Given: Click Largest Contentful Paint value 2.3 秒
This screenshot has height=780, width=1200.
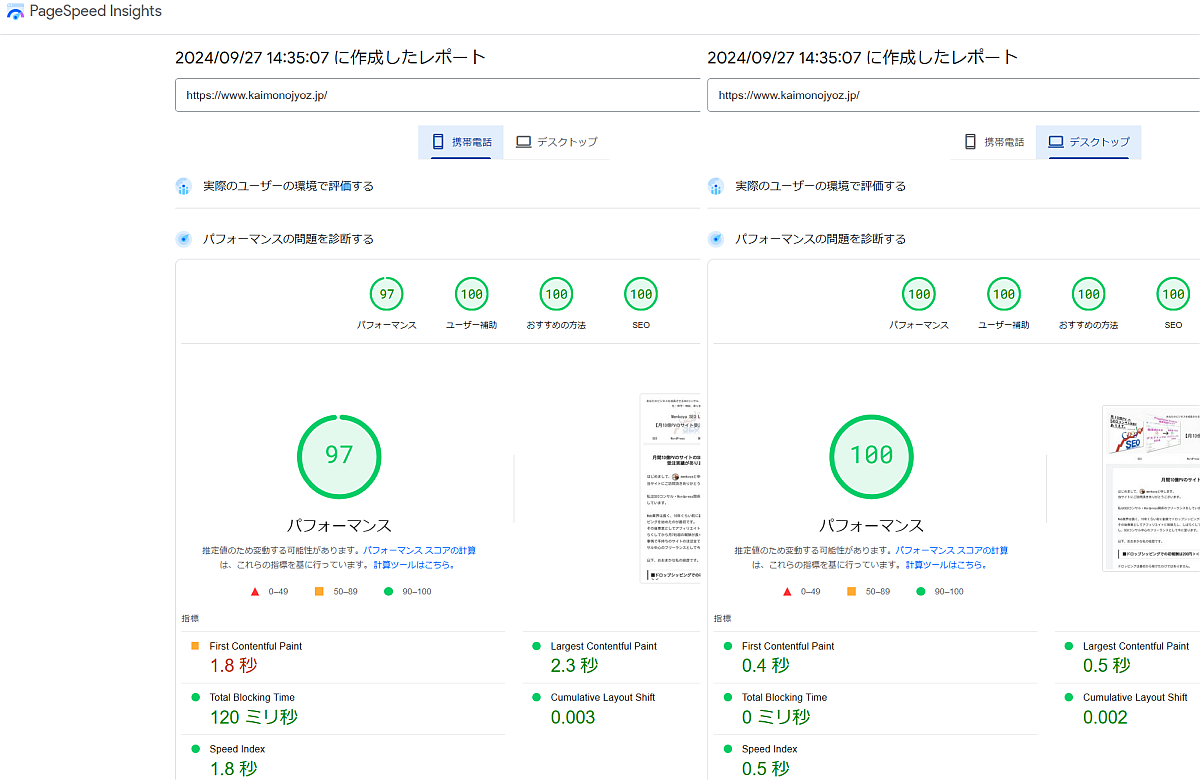Looking at the screenshot, I should (x=574, y=665).
